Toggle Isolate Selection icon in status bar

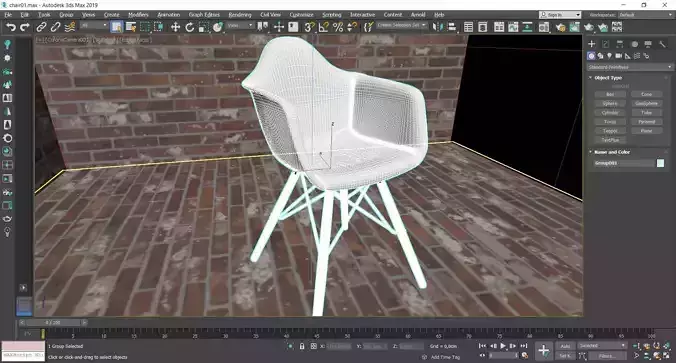291,346
